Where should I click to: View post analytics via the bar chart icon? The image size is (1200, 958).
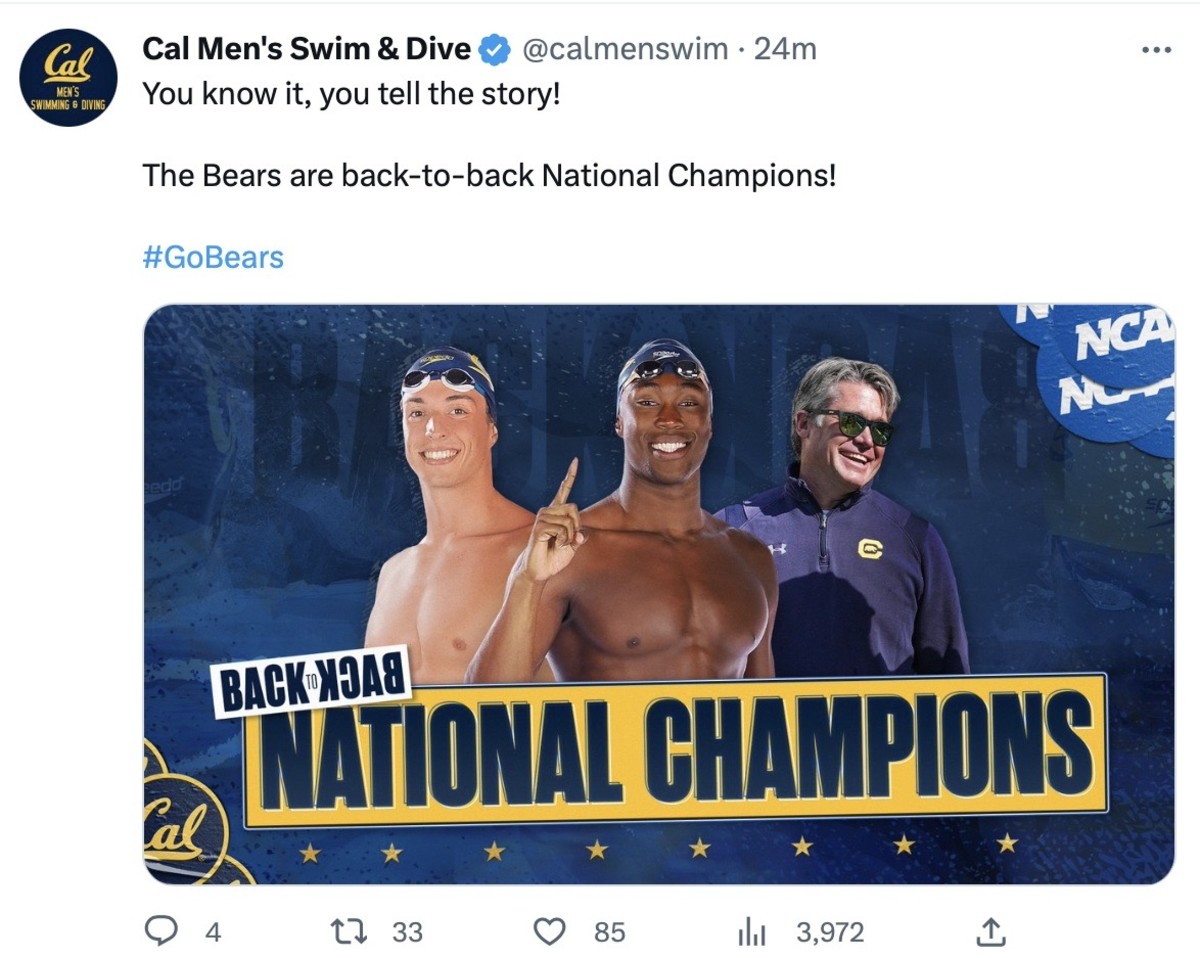[x=750, y=931]
